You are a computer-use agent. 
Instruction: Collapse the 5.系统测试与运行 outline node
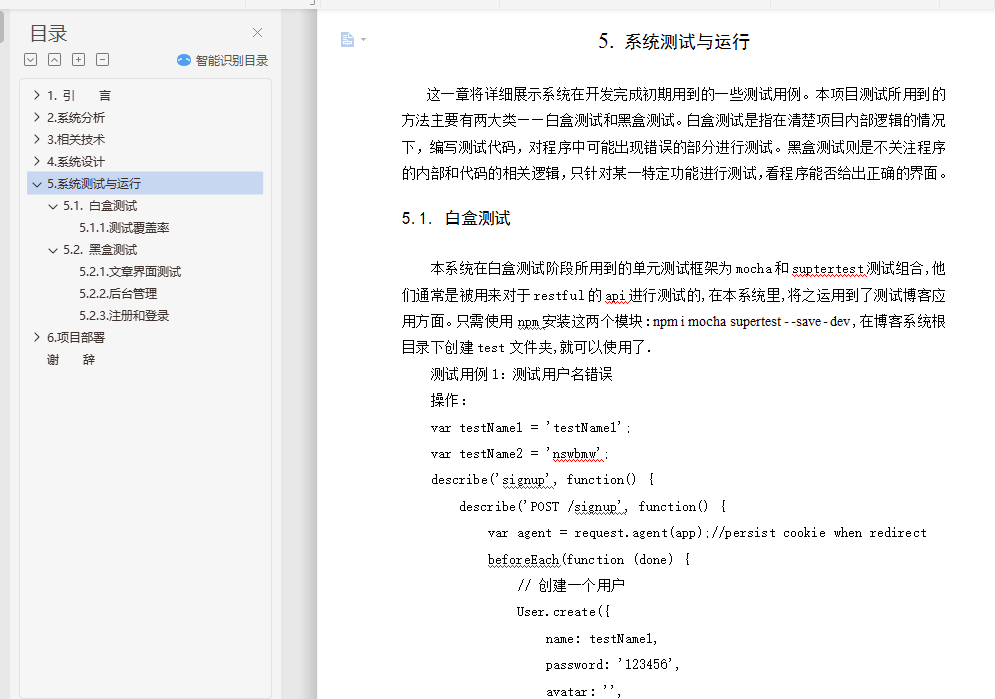[37, 184]
